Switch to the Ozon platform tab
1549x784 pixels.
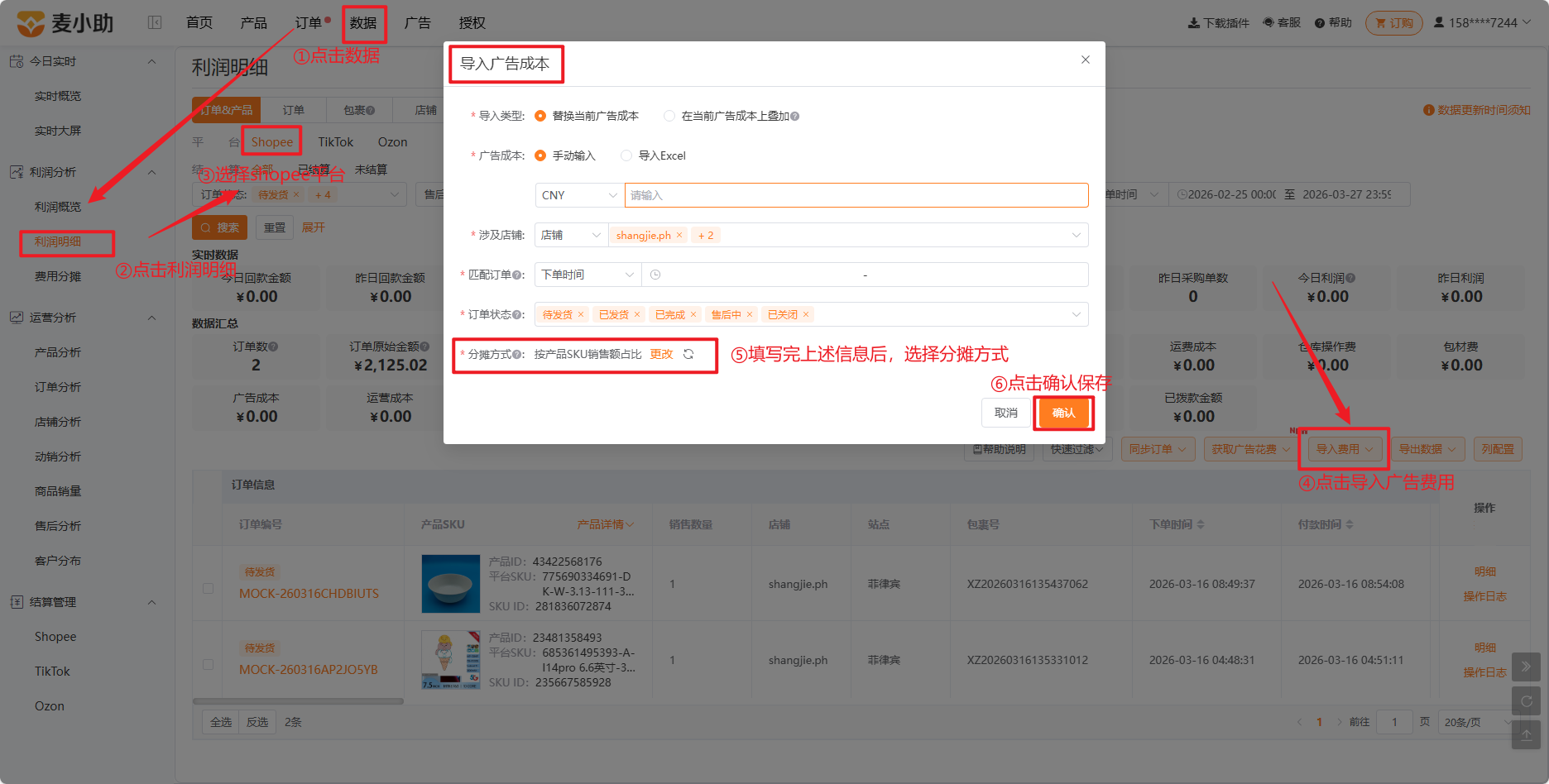coord(392,142)
